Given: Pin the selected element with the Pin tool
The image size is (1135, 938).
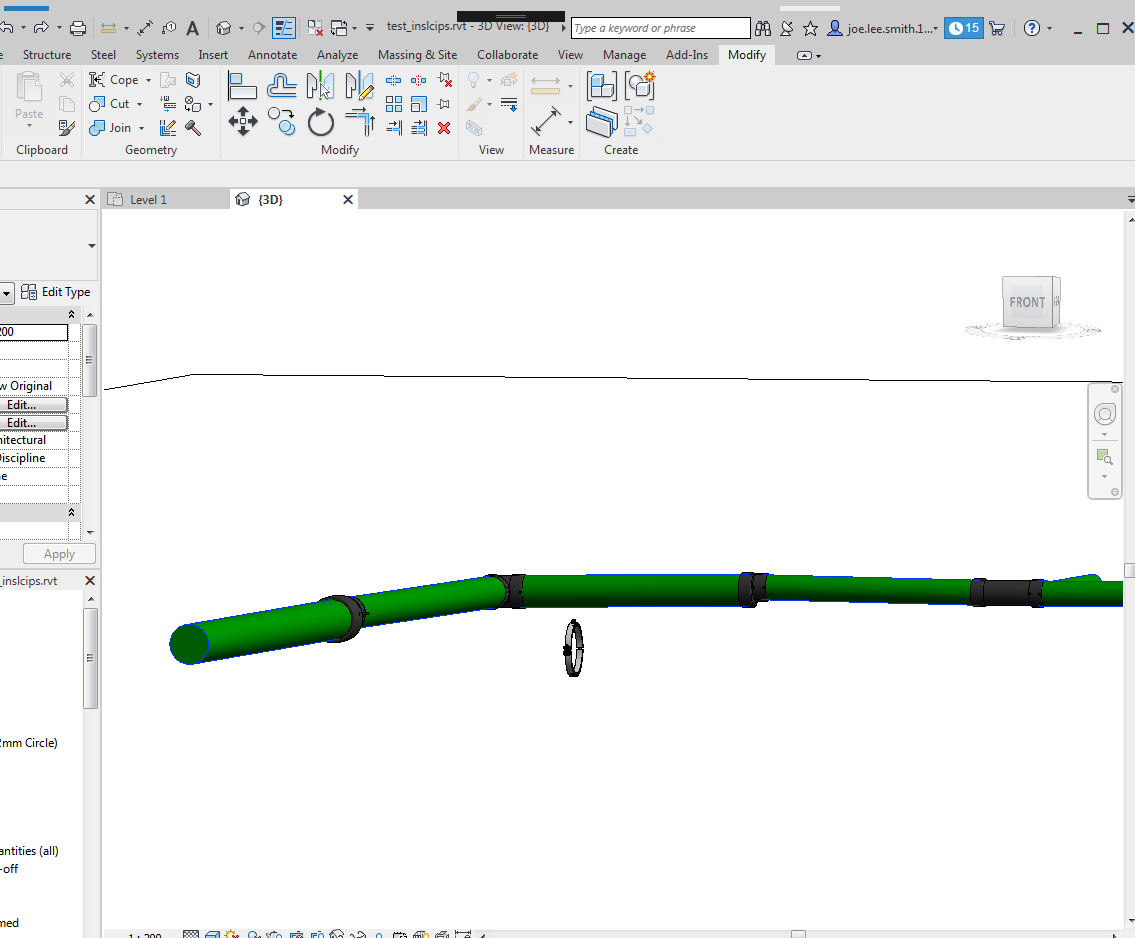Looking at the screenshot, I should click(x=443, y=103).
